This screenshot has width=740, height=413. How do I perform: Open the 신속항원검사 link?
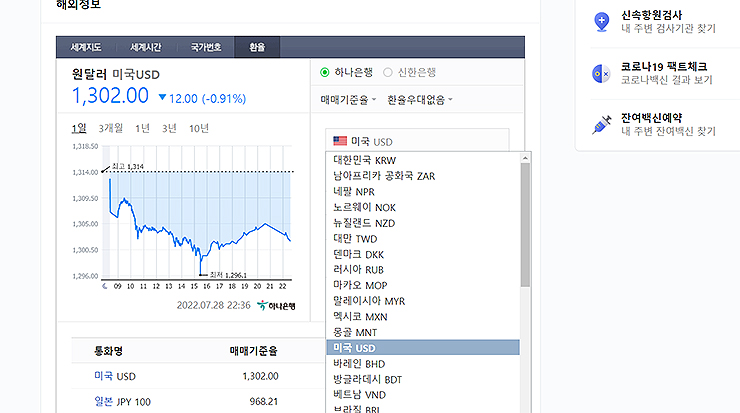651,15
